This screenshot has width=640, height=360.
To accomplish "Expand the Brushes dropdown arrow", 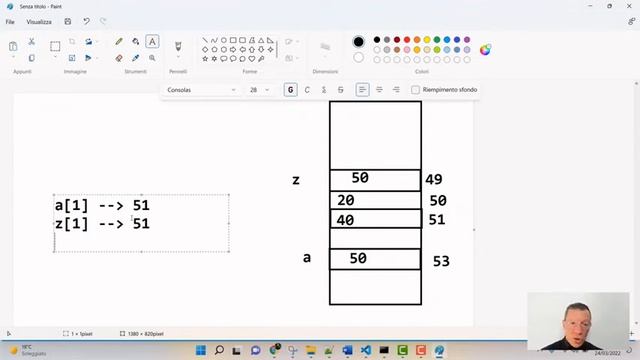I will pos(178,58).
